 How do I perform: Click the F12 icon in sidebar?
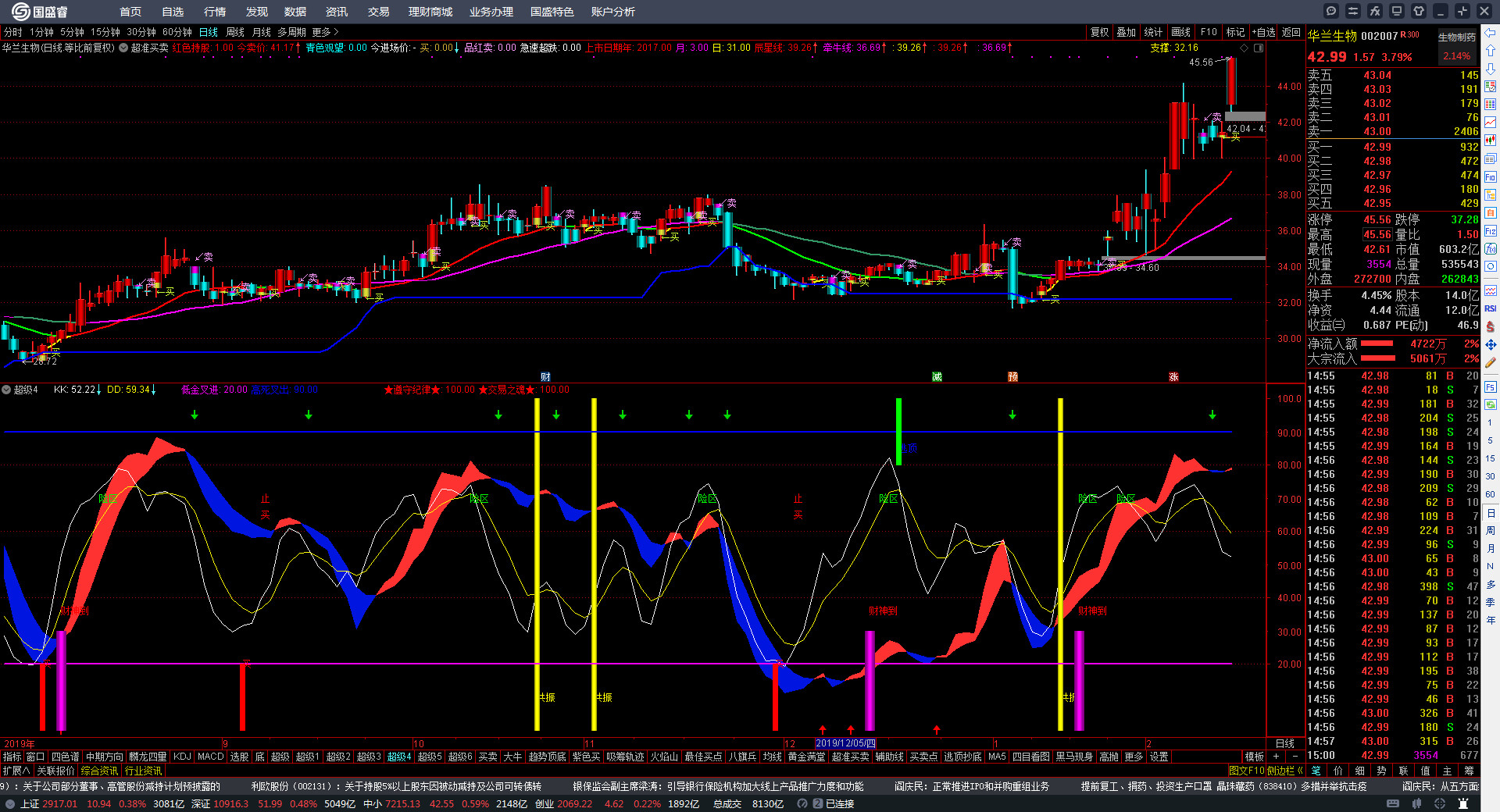tap(1491, 231)
